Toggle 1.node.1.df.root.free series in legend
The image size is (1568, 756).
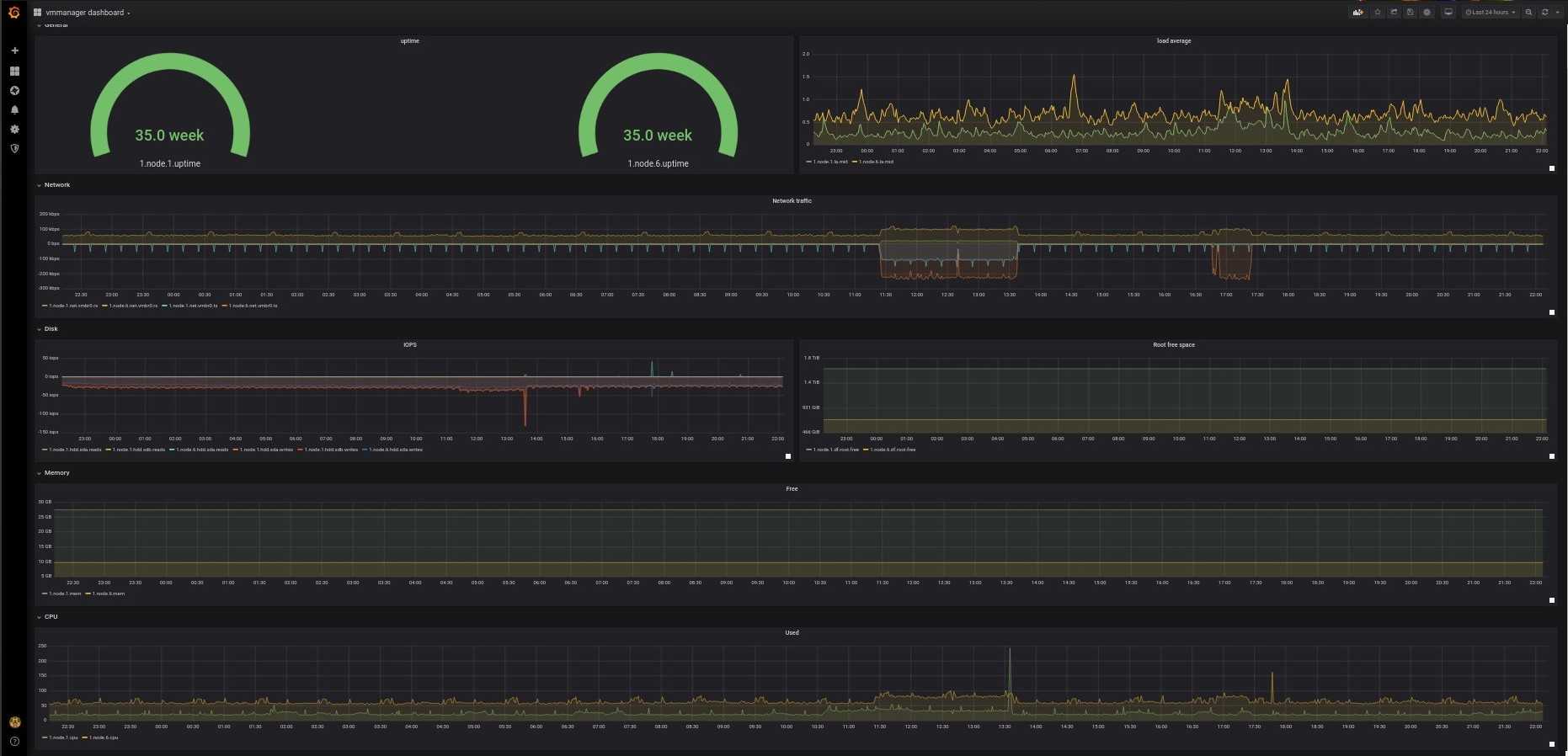click(x=835, y=450)
